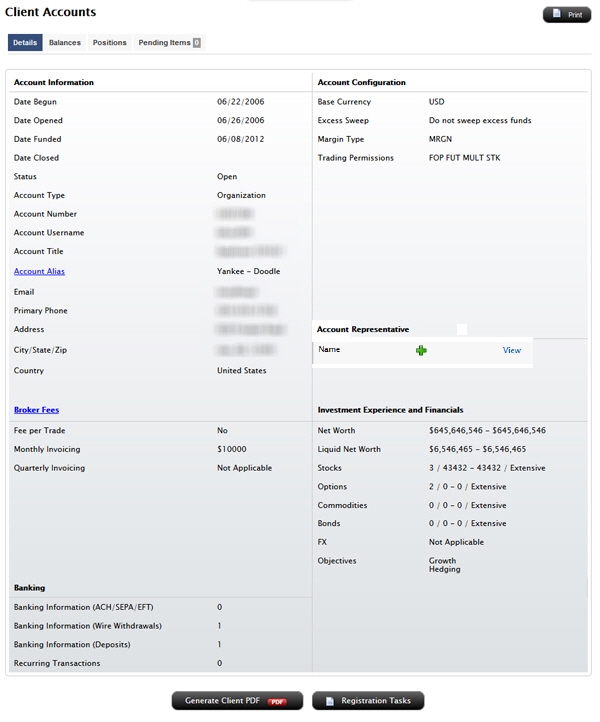
Task: Open the Balances tab
Action: point(65,43)
